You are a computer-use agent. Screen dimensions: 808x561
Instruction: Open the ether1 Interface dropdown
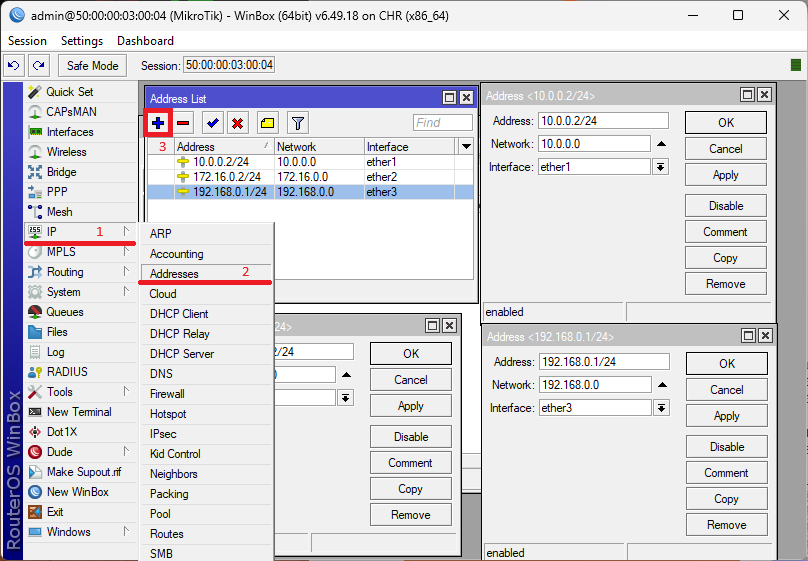(660, 167)
